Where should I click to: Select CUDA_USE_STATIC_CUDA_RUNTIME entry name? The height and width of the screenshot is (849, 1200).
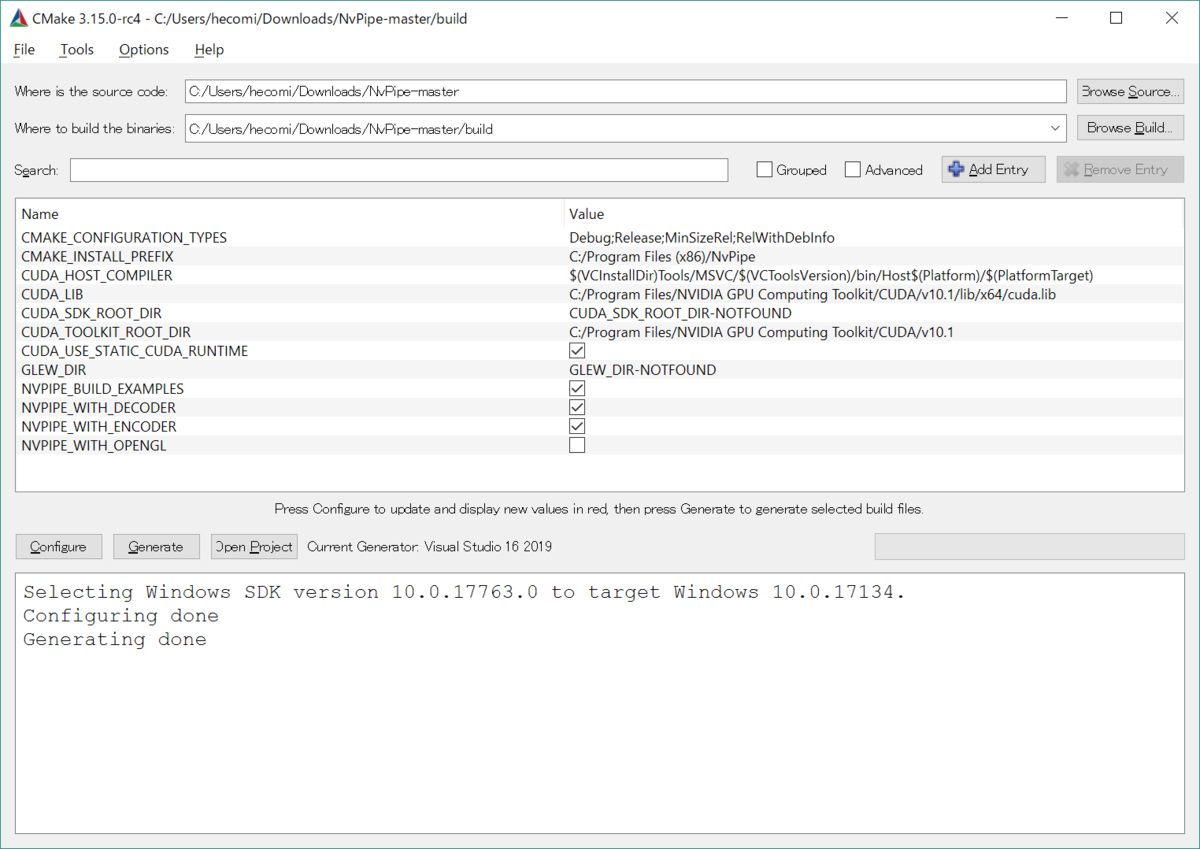(134, 351)
